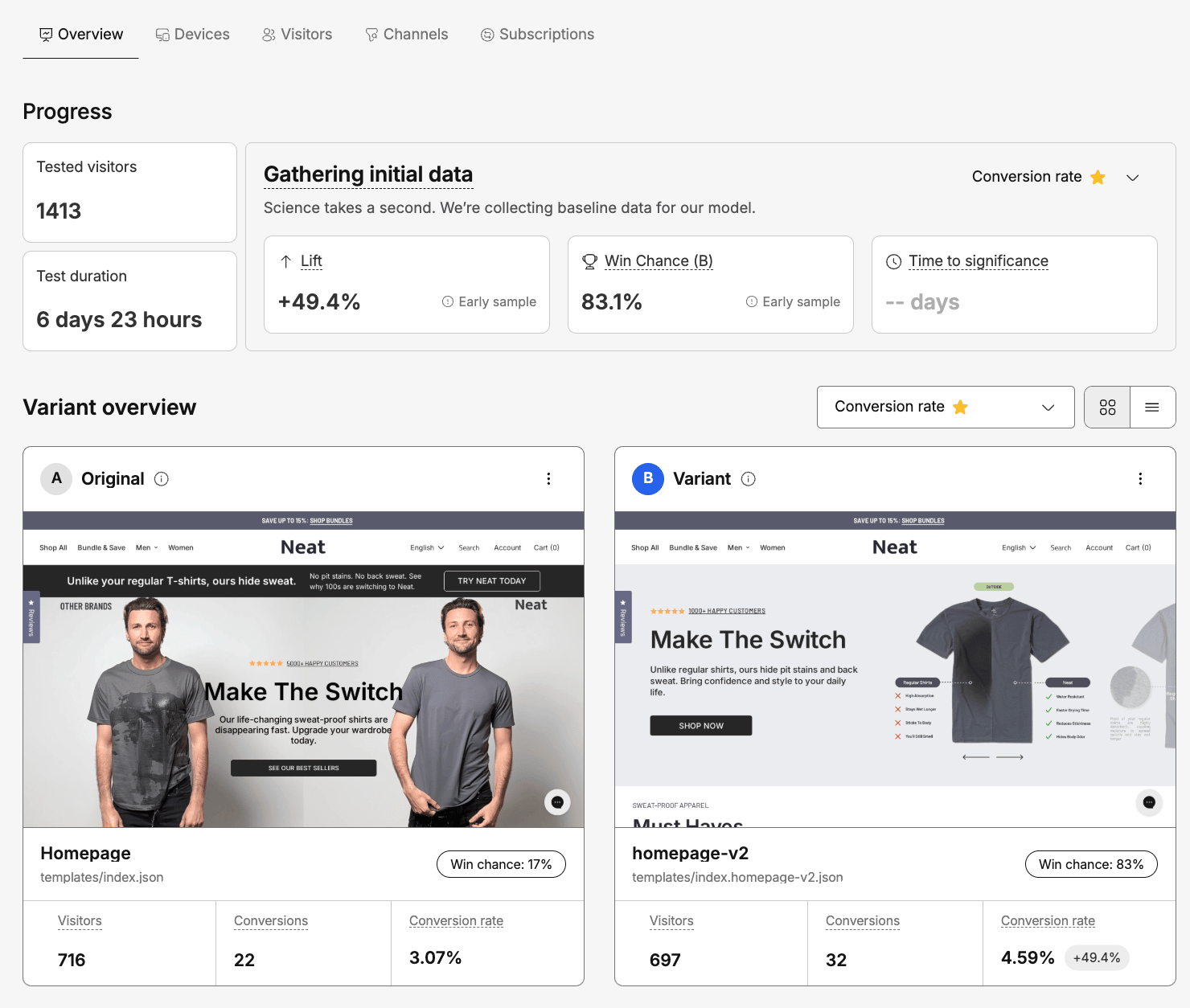1190x1008 pixels.
Task: Open the Devices tab
Action: 193,35
